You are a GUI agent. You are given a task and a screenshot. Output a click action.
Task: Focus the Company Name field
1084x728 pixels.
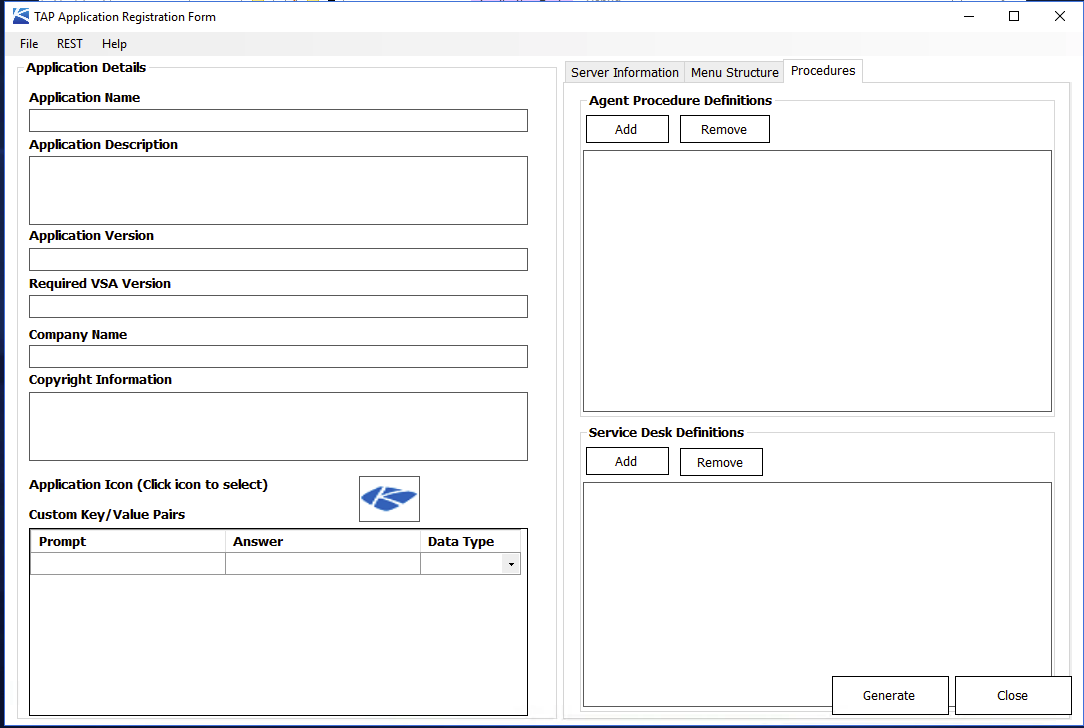(278, 356)
